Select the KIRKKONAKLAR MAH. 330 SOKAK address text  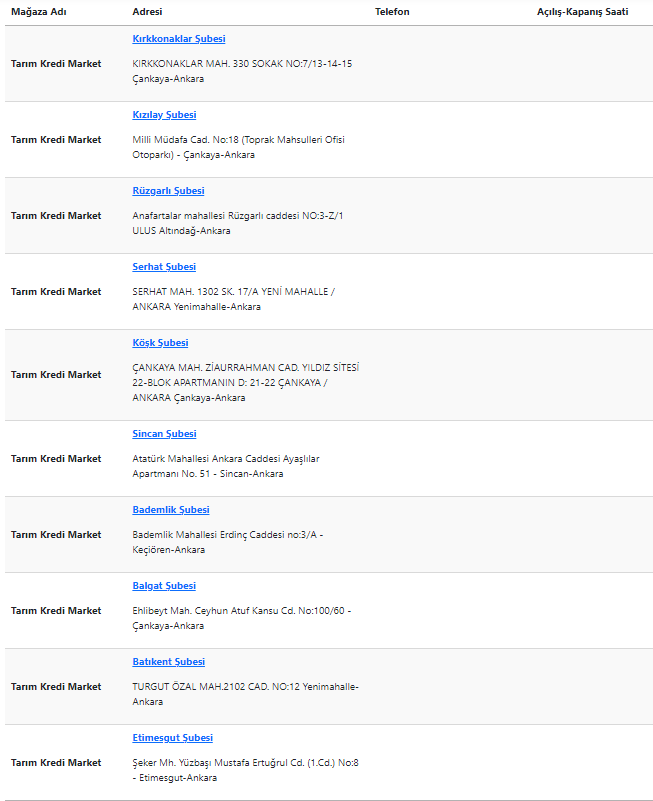click(242, 72)
